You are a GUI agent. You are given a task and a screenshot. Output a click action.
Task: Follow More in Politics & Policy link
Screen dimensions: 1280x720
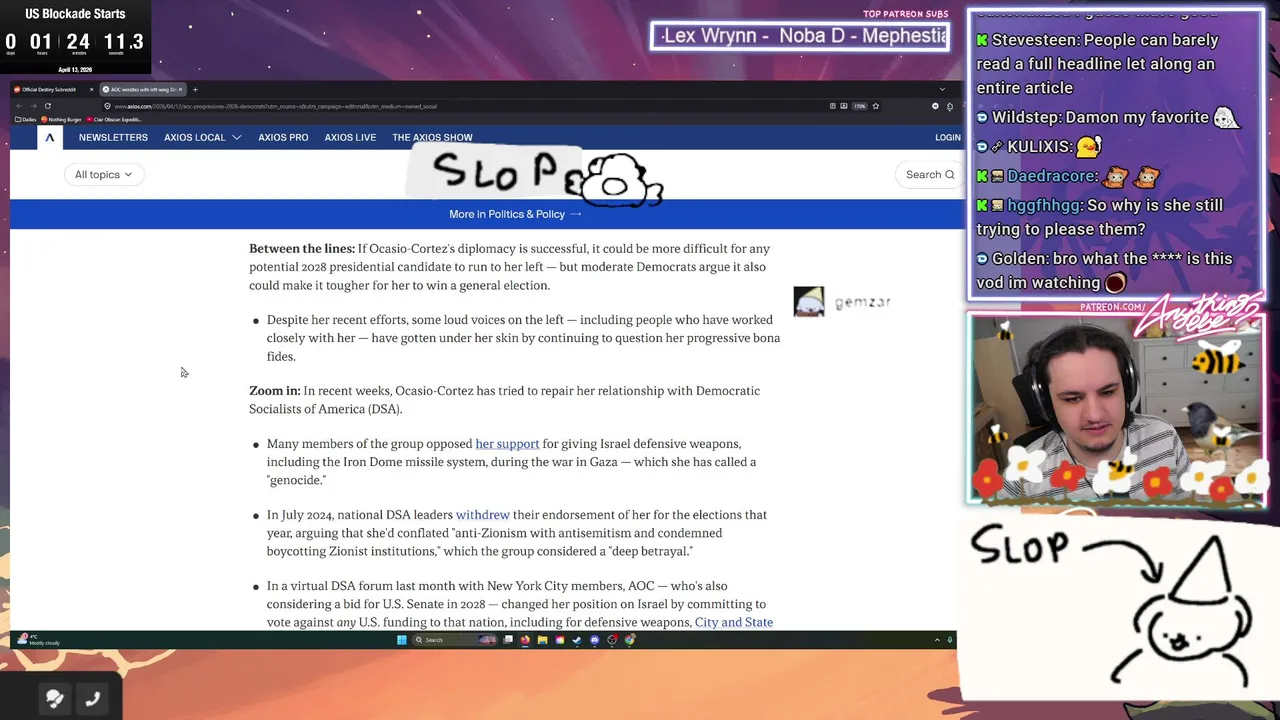tap(515, 214)
